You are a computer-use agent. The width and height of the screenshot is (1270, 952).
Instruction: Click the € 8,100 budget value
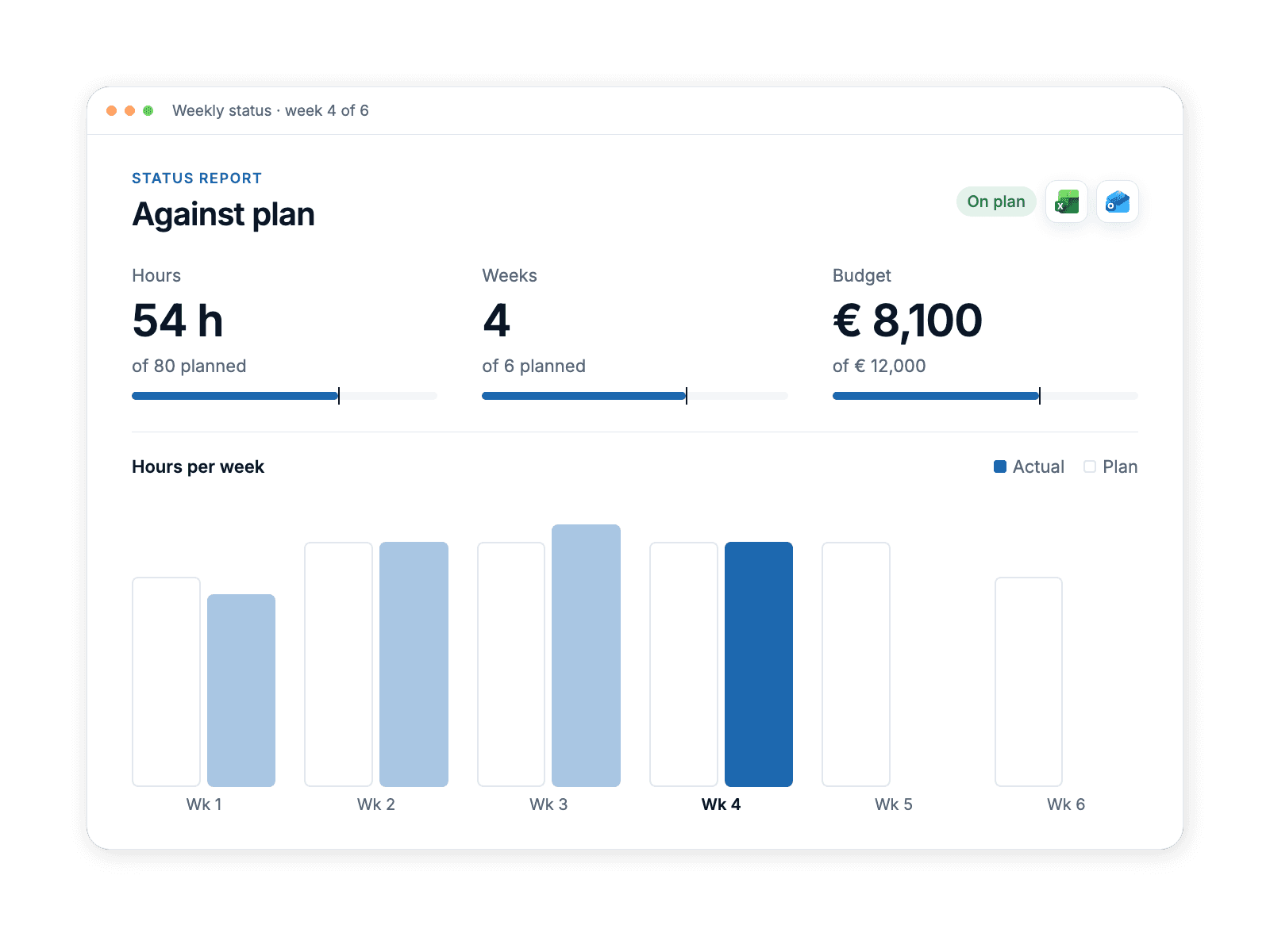coord(907,321)
